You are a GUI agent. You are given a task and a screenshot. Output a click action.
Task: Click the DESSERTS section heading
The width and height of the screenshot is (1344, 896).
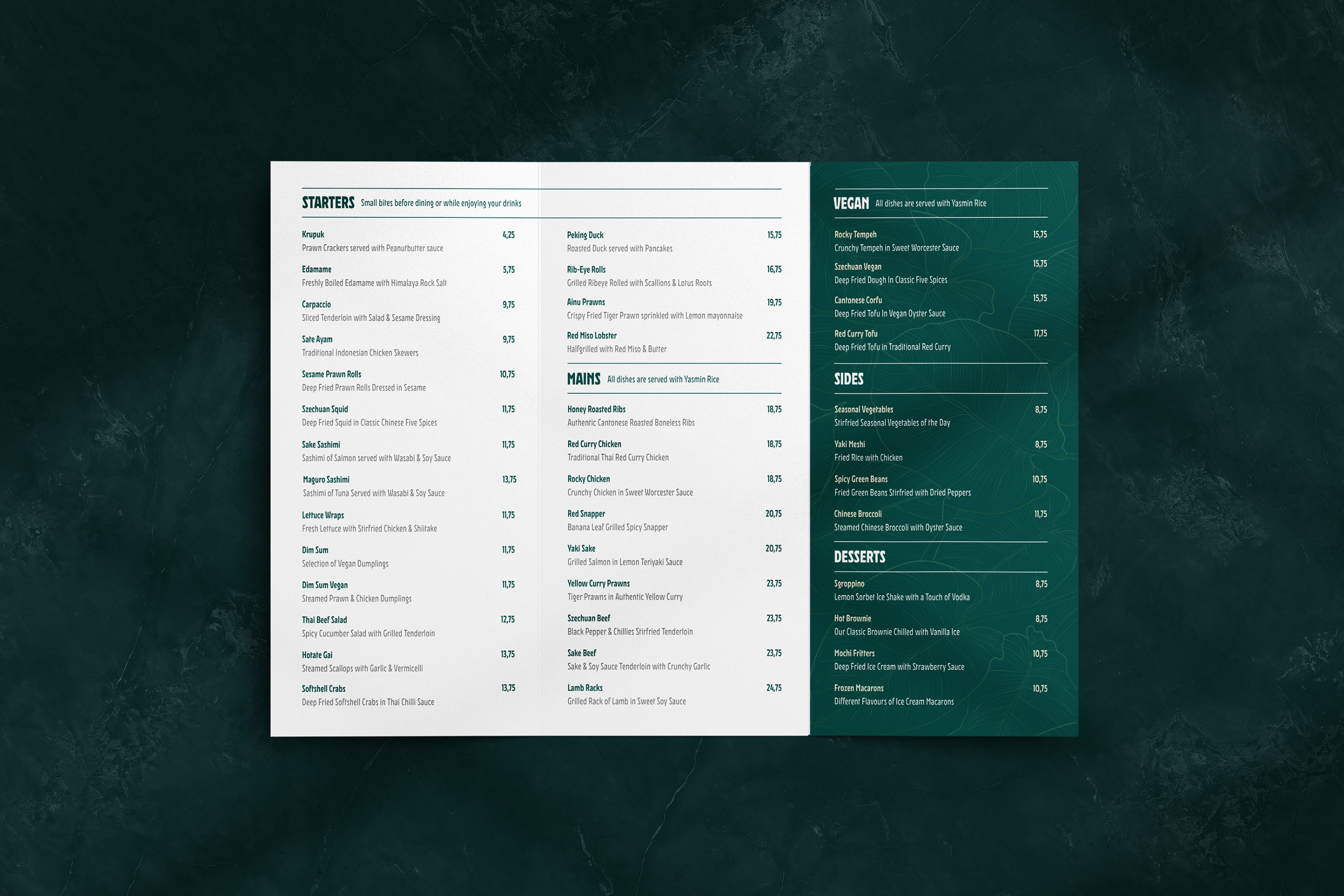click(x=859, y=557)
